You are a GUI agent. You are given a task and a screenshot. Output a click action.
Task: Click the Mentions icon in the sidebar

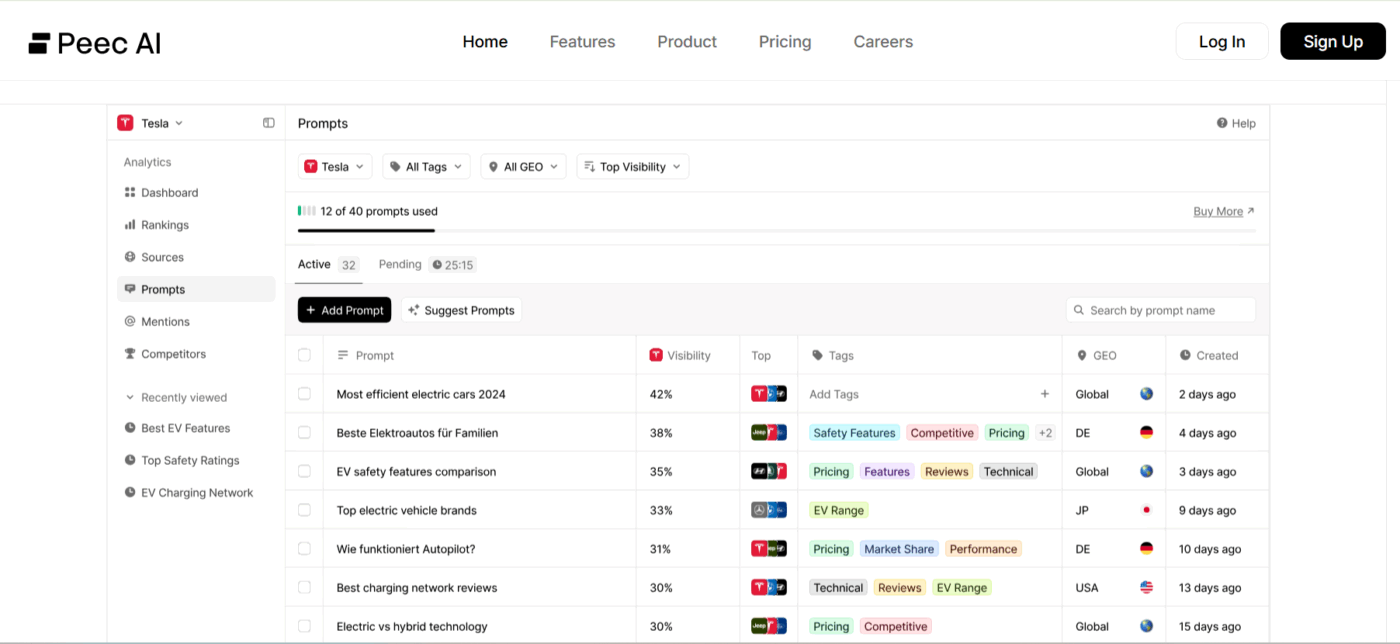point(128,321)
